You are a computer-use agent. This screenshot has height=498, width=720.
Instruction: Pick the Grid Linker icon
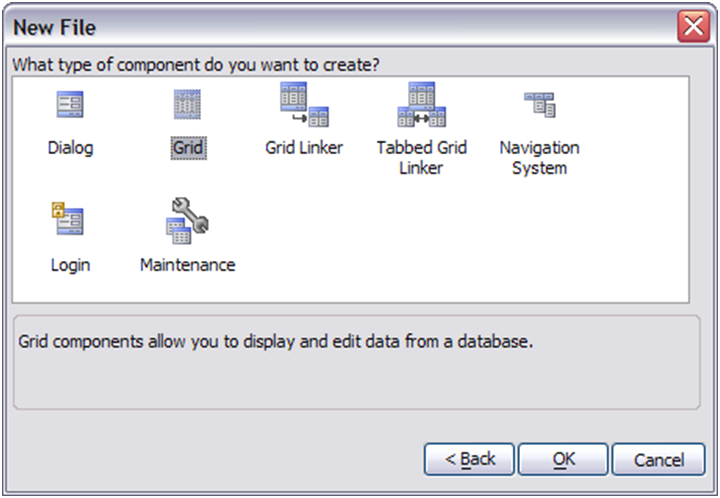coord(304,104)
